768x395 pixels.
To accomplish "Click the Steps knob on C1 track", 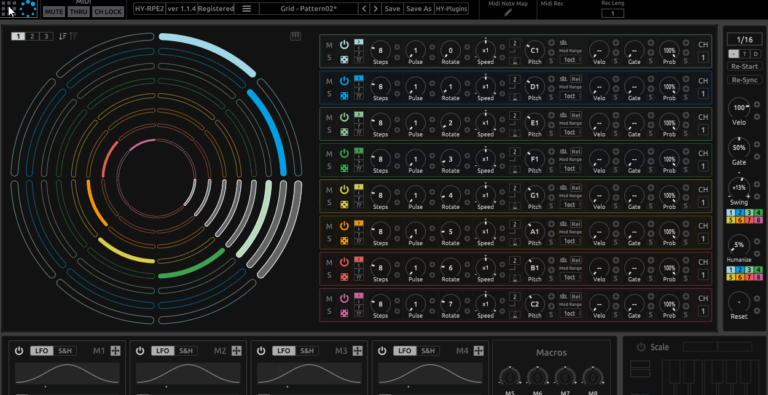I will coord(381,50).
